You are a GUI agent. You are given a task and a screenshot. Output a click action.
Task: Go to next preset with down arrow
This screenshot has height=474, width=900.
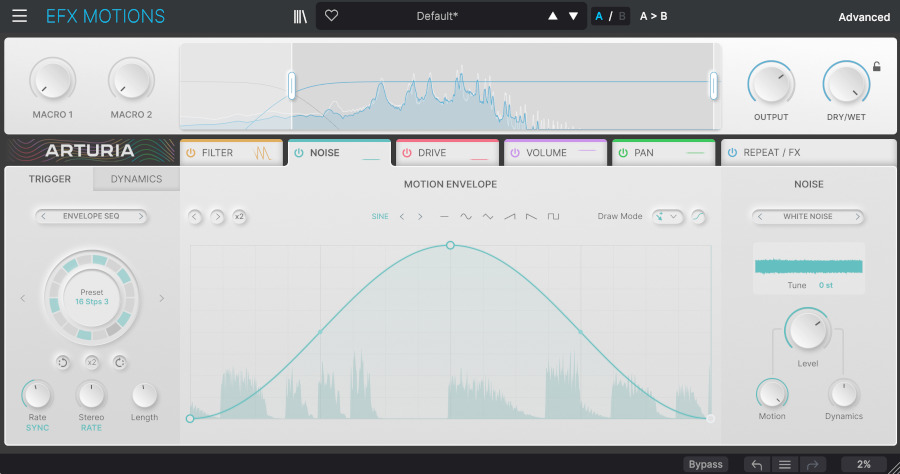(573, 16)
